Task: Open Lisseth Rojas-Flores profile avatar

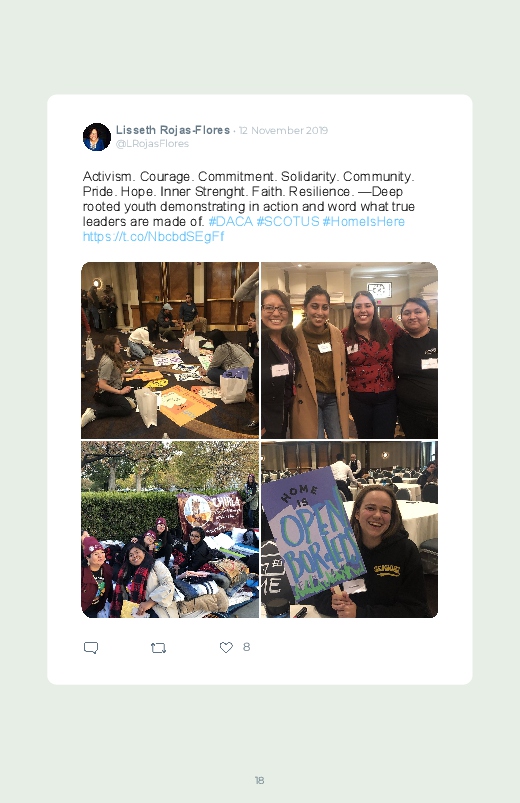Action: [x=97, y=137]
